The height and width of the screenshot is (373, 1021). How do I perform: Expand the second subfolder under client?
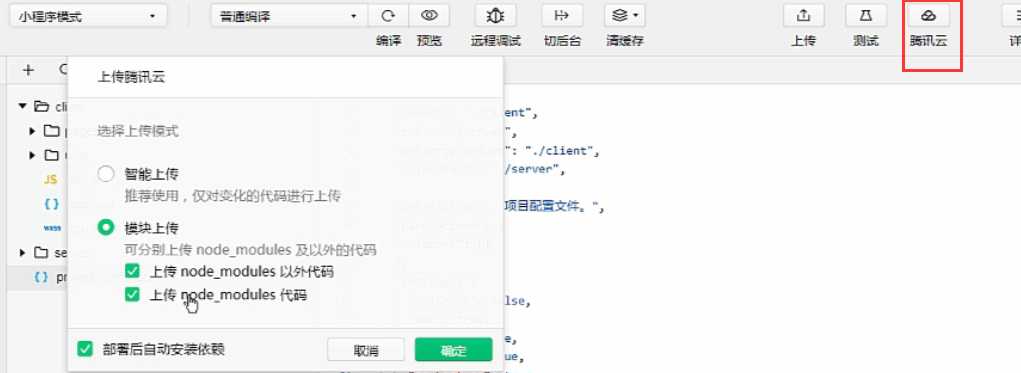tap(33, 155)
